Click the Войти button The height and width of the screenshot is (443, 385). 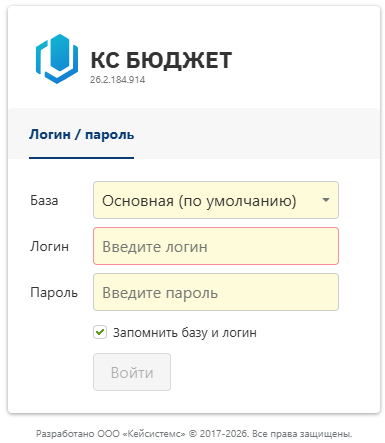coord(132,372)
